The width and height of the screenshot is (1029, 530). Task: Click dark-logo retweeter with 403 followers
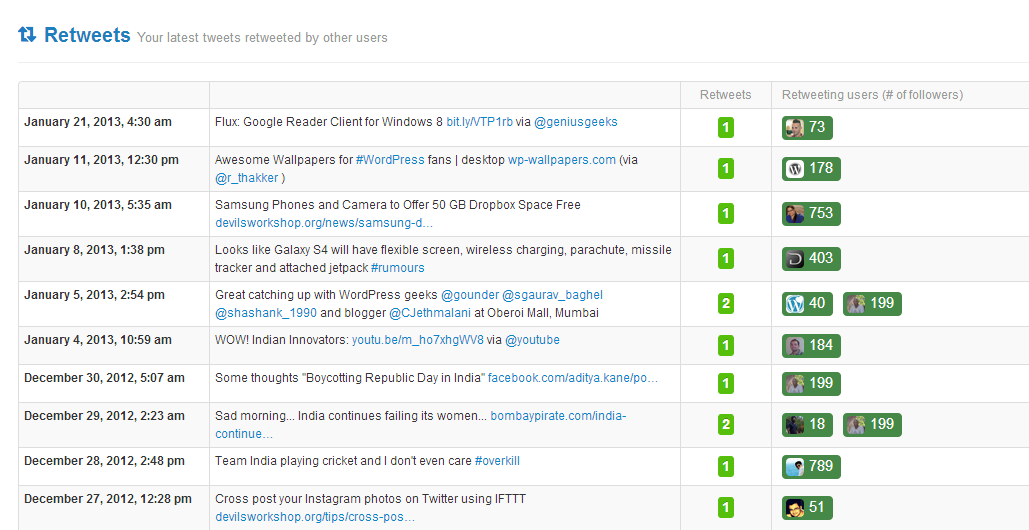(811, 258)
